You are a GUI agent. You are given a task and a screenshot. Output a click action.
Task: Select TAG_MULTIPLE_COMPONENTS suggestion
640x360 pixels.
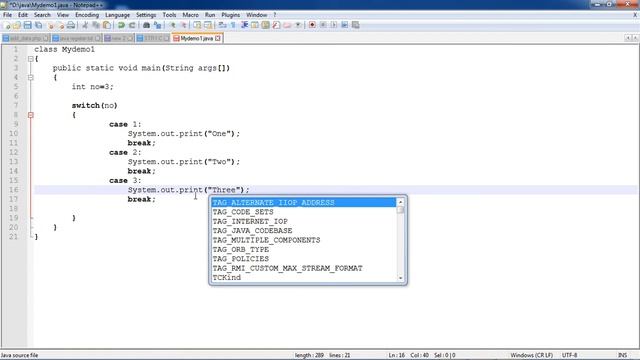pyautogui.click(x=304, y=240)
